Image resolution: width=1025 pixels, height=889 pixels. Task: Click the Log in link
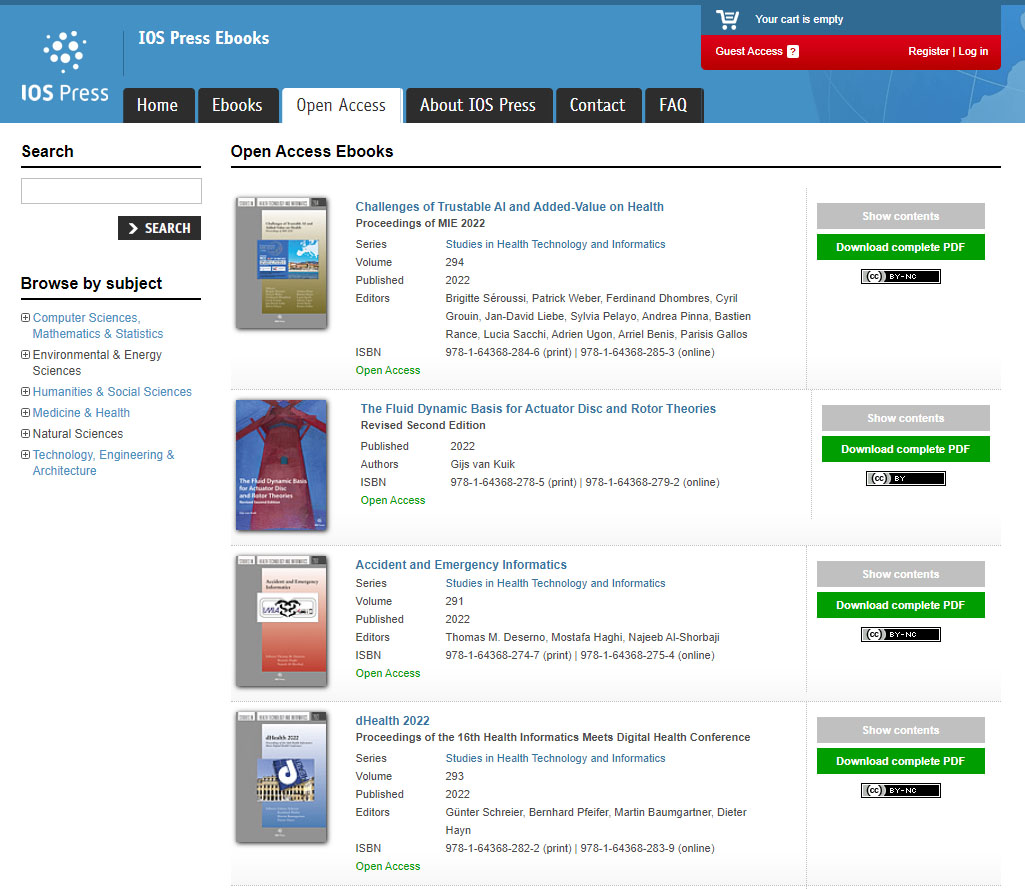(973, 52)
